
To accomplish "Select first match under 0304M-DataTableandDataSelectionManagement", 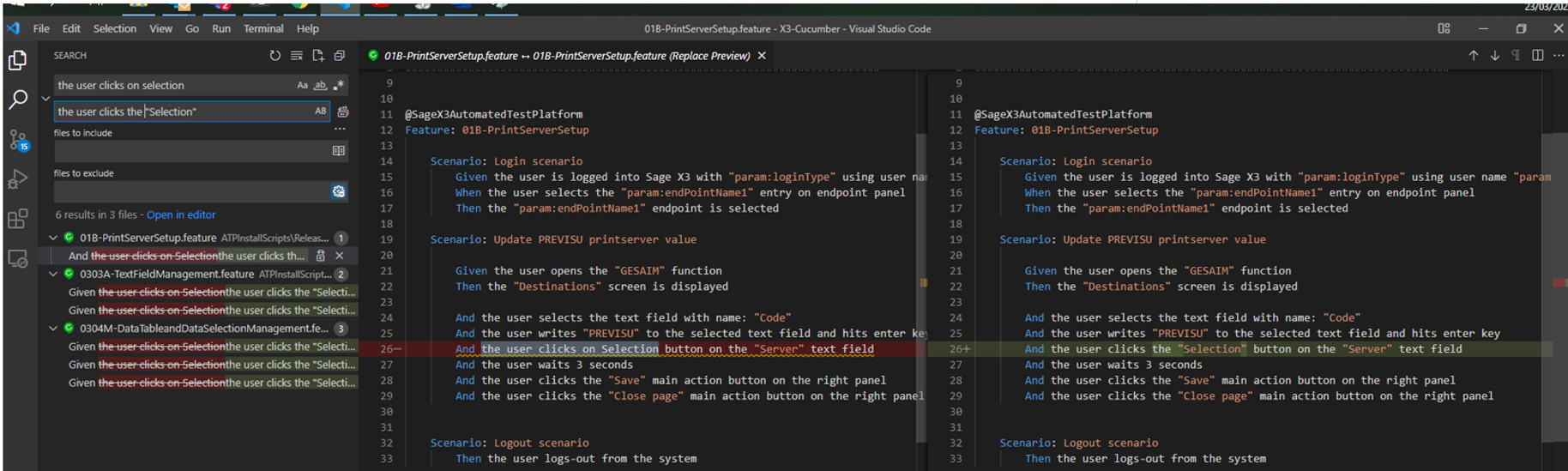I will (x=212, y=347).
